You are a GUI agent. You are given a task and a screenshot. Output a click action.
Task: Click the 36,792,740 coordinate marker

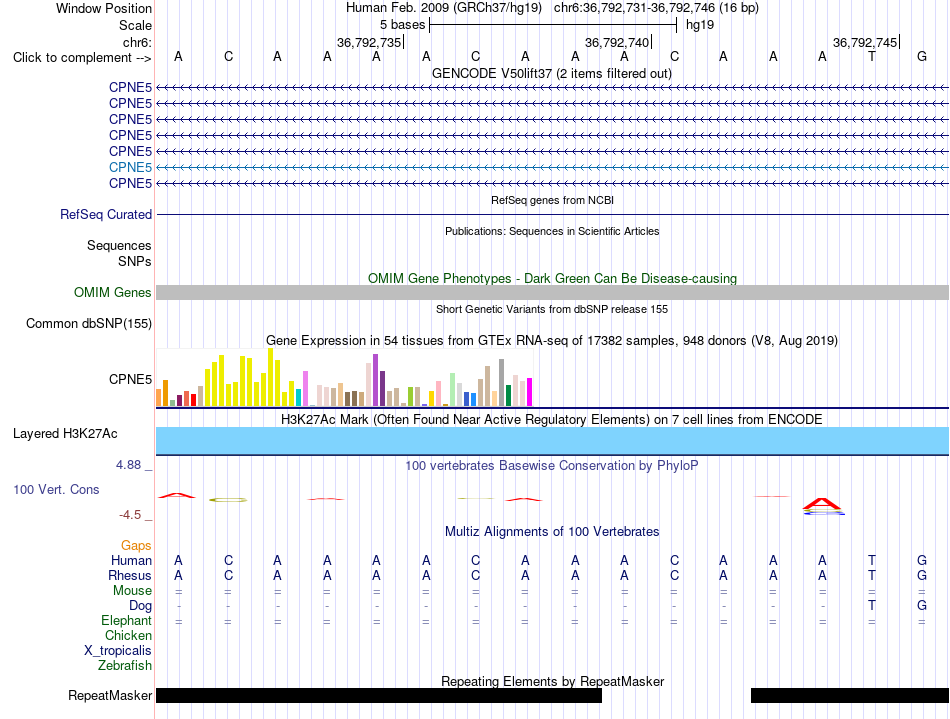pos(617,42)
